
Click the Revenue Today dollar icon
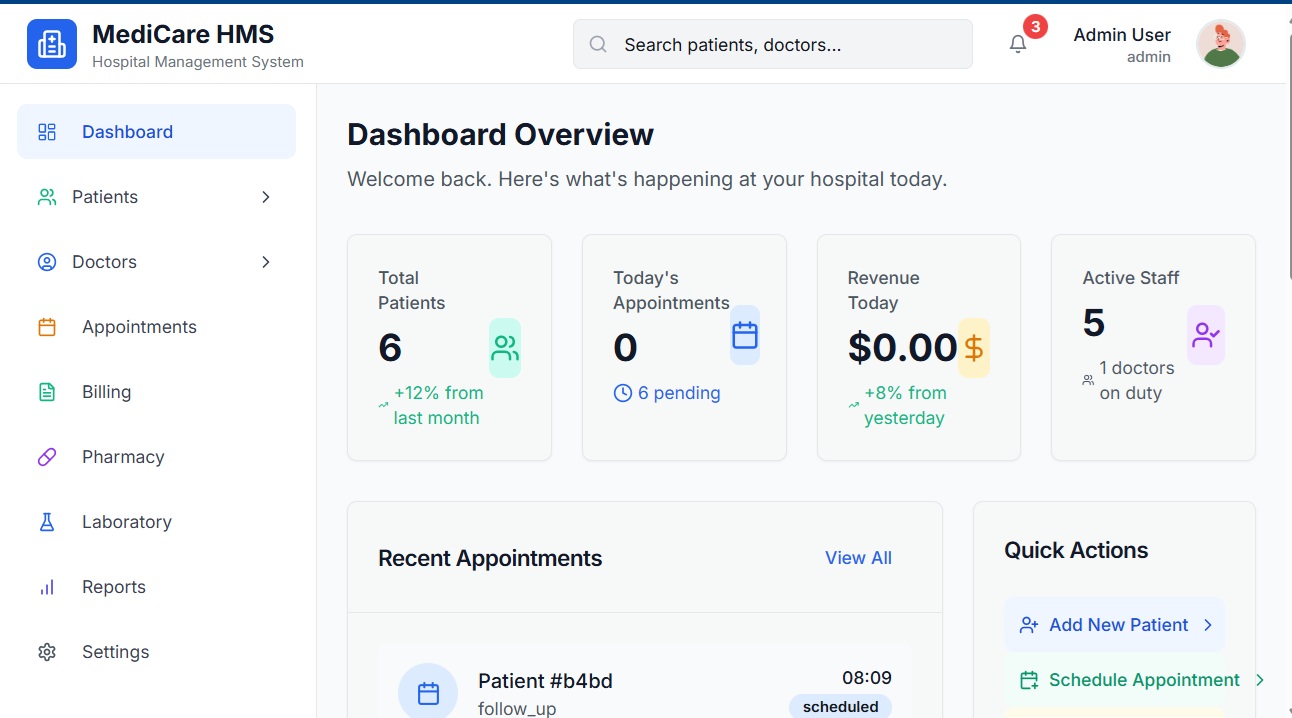click(974, 348)
